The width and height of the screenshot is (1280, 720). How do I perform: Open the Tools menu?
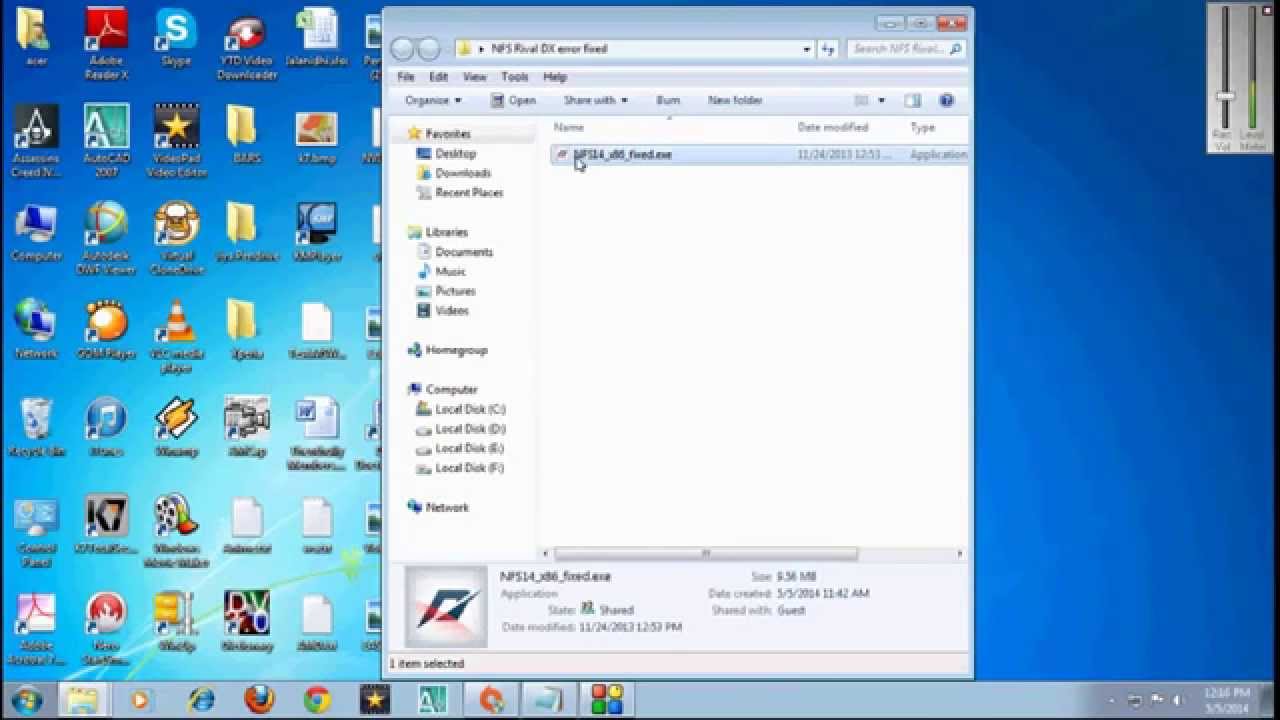[x=515, y=77]
